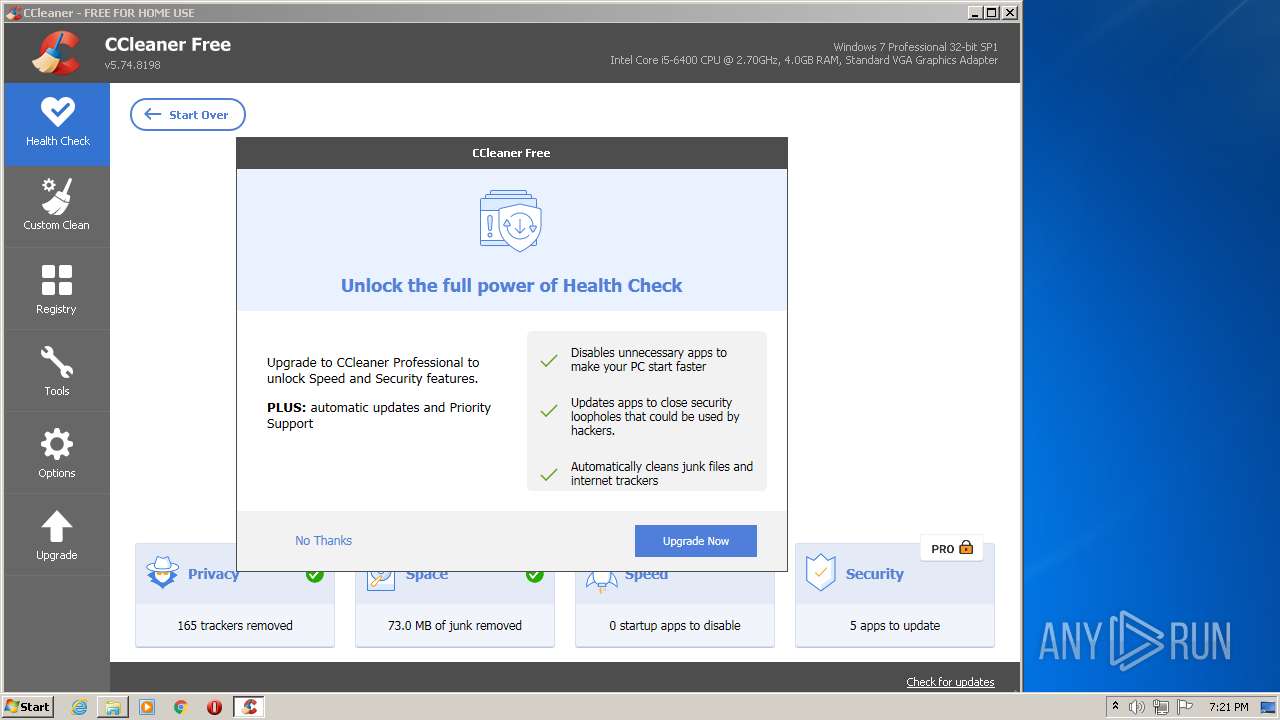Click checkmark beside 'Updates apps to close security'
1280x720 pixels.
pos(549,411)
